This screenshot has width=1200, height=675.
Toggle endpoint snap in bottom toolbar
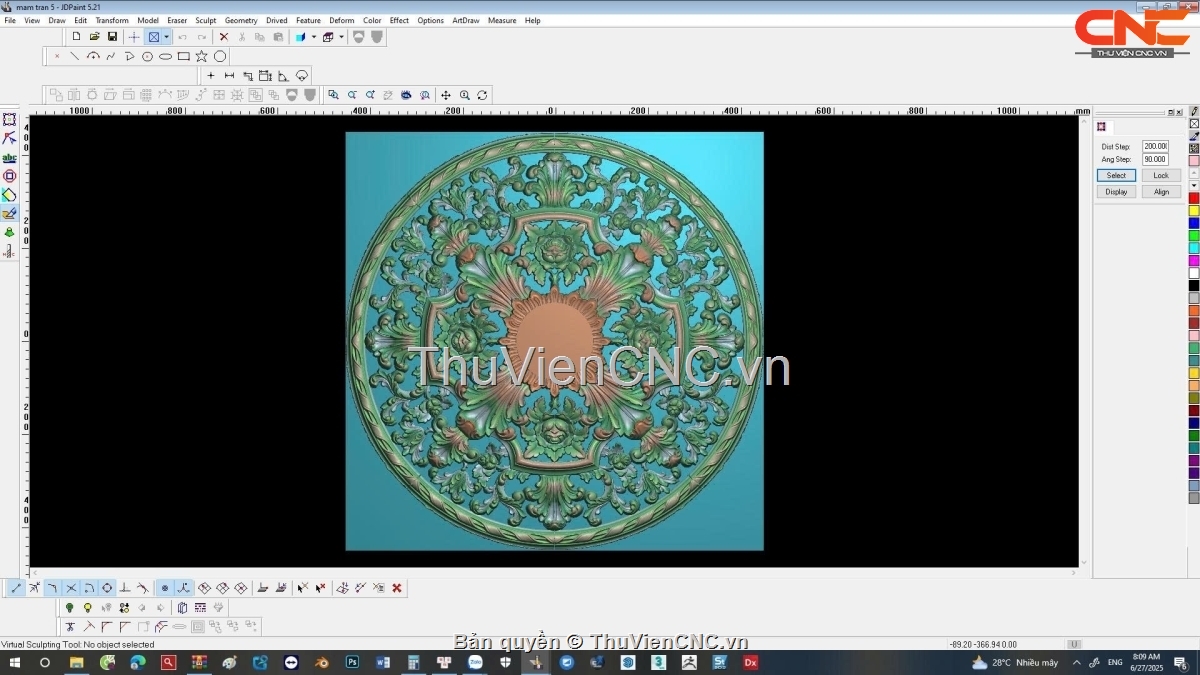[16, 588]
